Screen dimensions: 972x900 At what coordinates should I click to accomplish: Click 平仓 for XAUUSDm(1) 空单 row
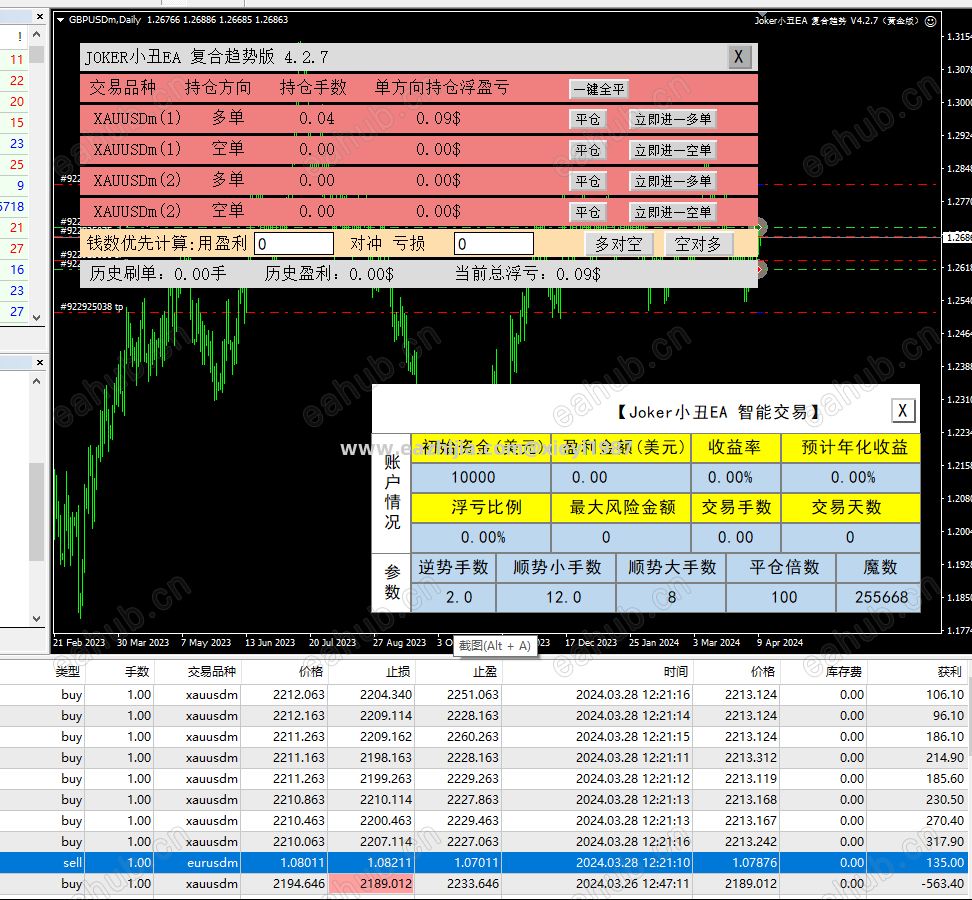click(x=588, y=150)
